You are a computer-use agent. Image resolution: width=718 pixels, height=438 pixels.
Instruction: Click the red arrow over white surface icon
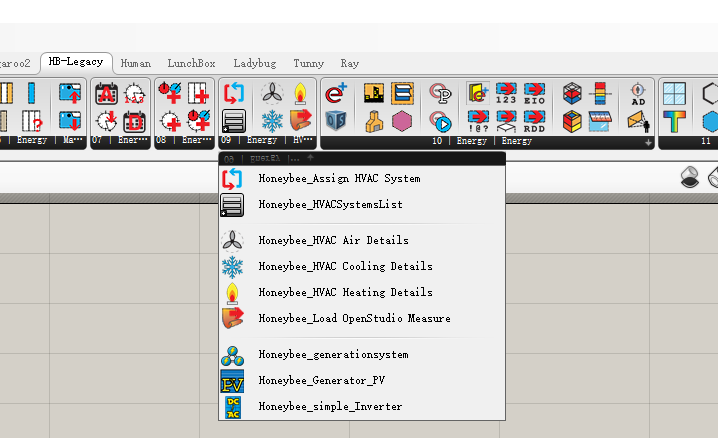pos(506,121)
